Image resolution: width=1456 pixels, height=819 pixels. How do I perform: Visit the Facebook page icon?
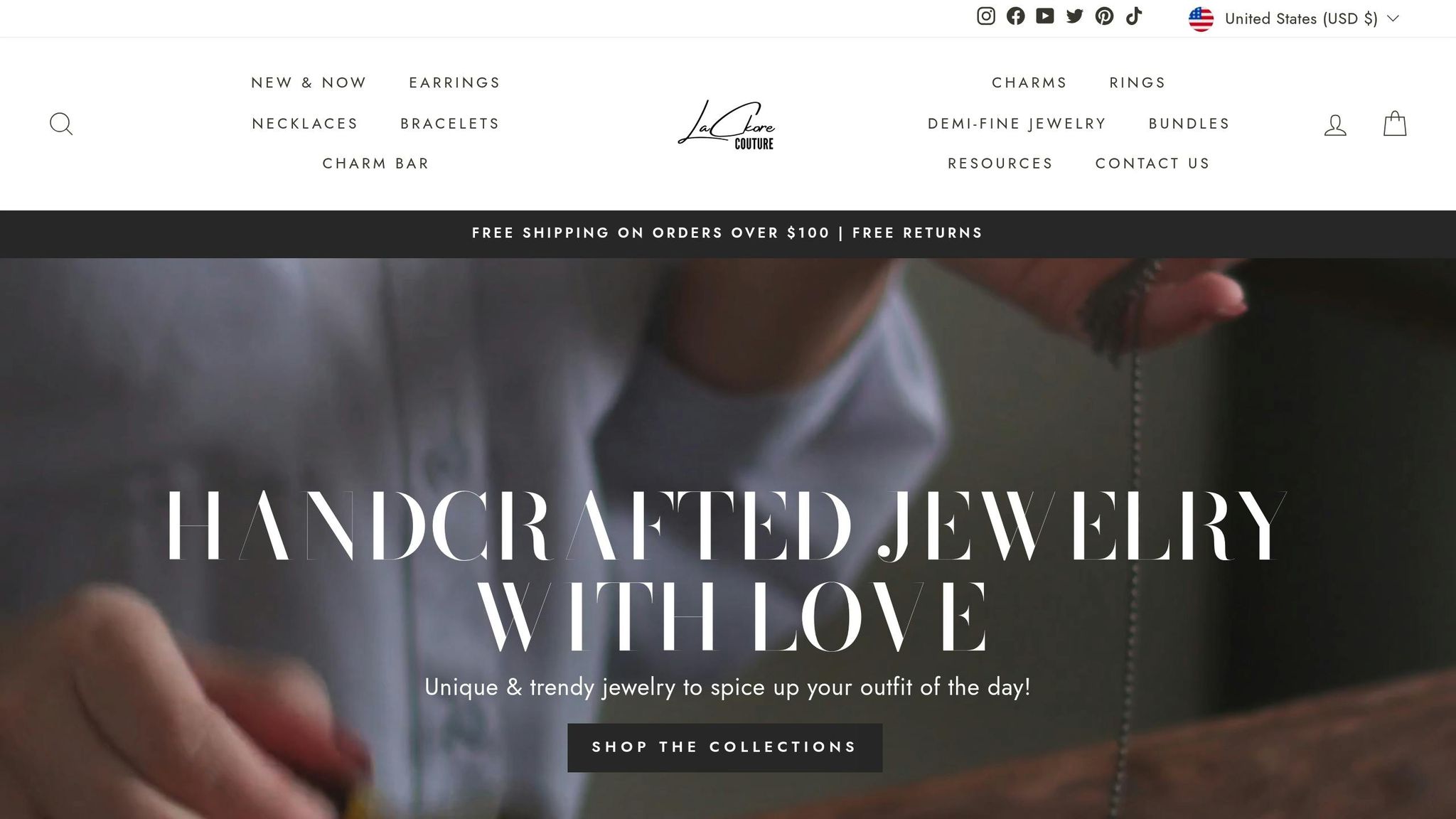(1015, 16)
